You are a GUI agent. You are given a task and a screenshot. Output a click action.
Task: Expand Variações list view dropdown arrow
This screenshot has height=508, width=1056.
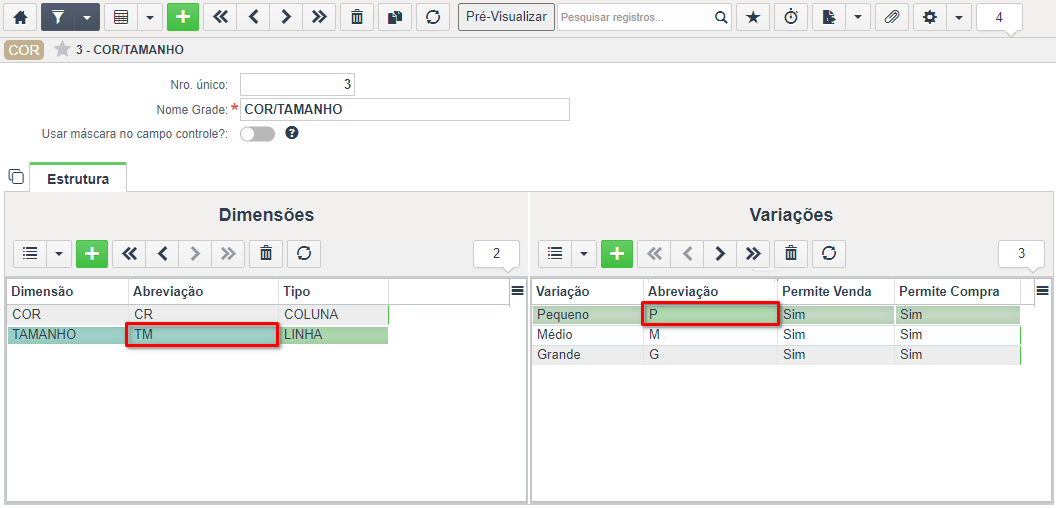[583, 253]
